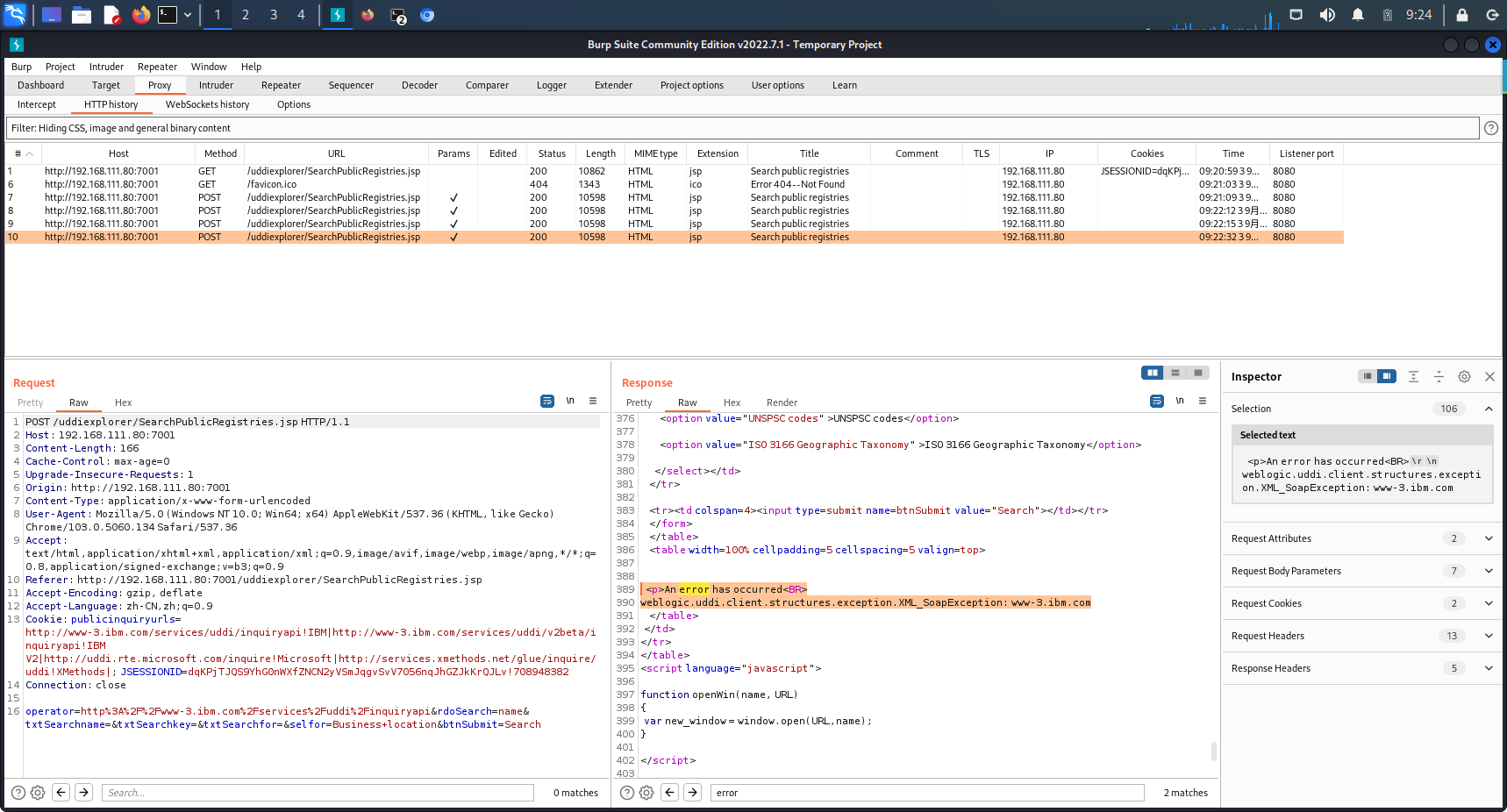Open Inspector settings gear
This screenshot has height=812, width=1507.
tap(1464, 376)
